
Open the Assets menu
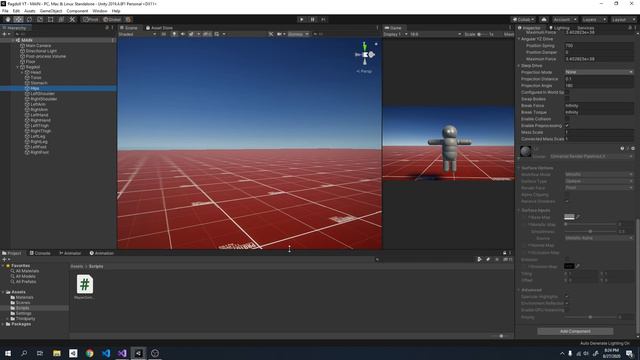pyautogui.click(x=29, y=11)
